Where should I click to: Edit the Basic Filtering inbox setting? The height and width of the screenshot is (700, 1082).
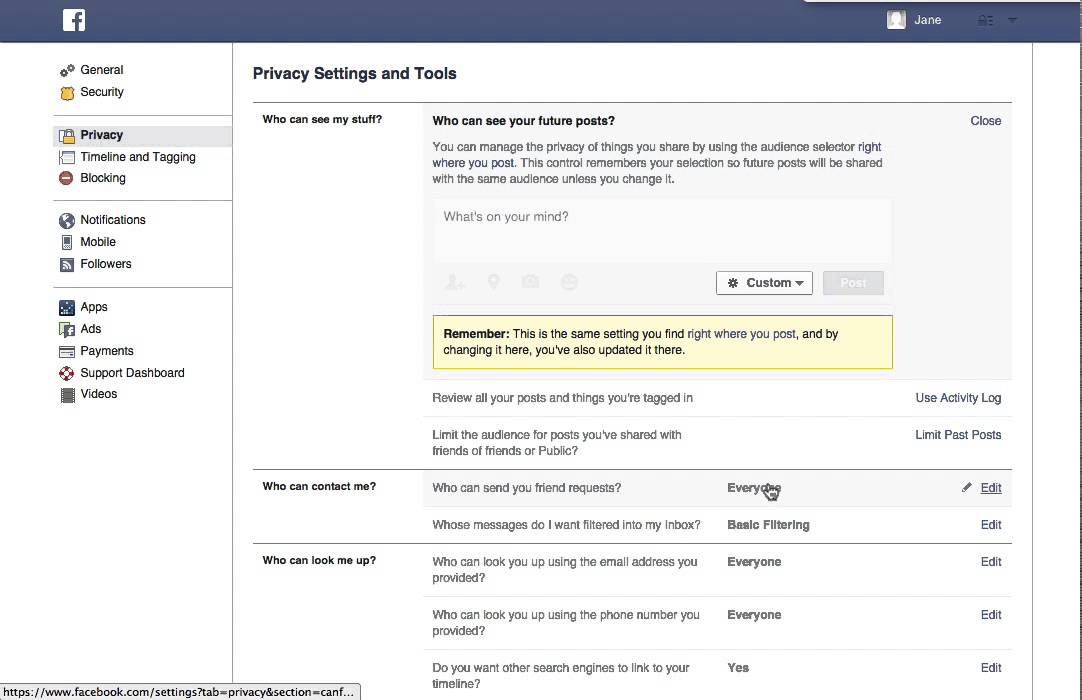(x=991, y=525)
